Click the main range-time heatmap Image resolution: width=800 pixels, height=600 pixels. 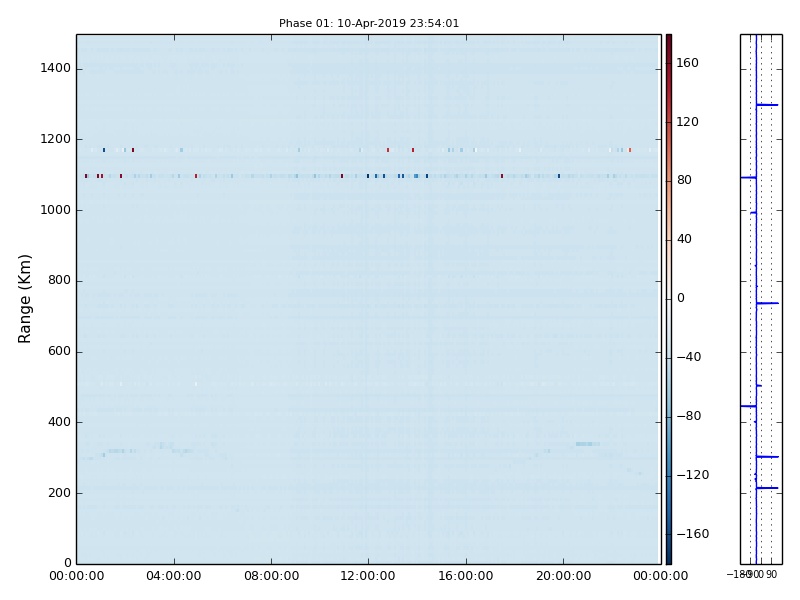pos(369,299)
